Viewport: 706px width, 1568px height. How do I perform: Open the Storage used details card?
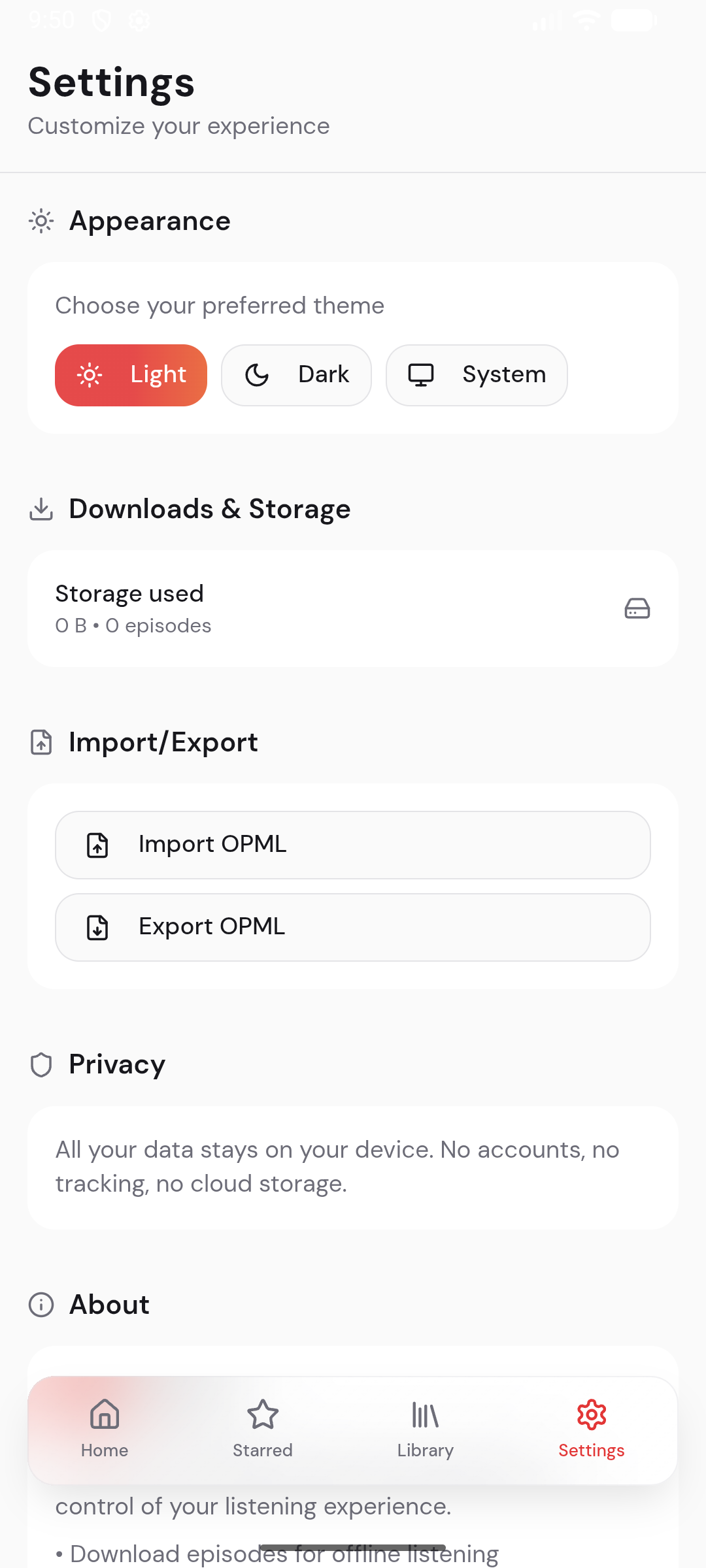click(353, 608)
